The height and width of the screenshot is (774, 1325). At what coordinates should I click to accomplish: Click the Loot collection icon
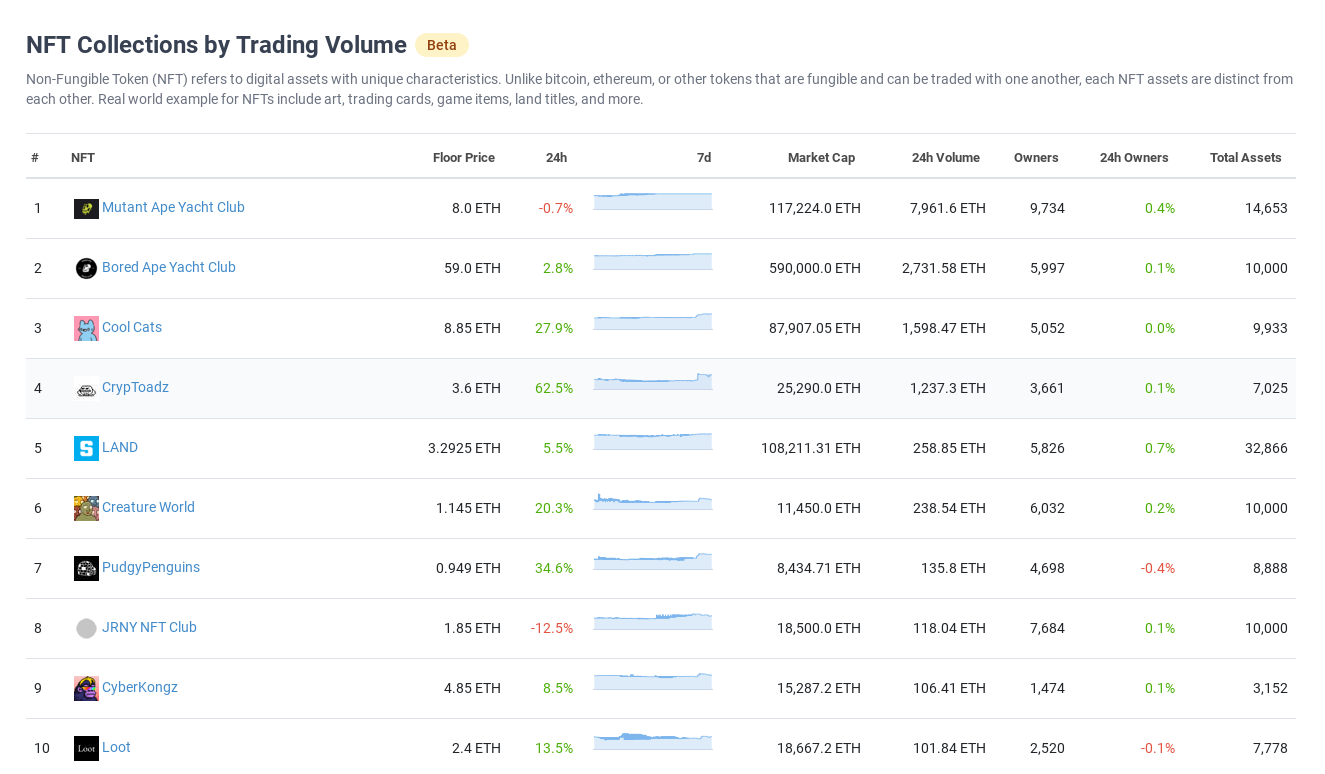tap(86, 748)
